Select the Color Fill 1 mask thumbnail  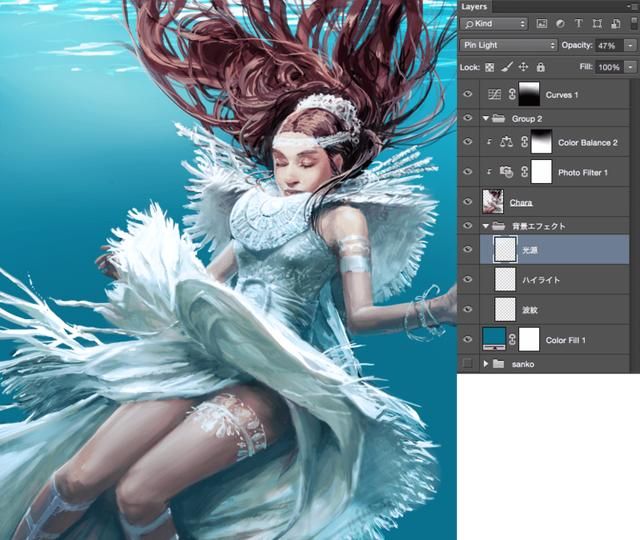coord(529,339)
